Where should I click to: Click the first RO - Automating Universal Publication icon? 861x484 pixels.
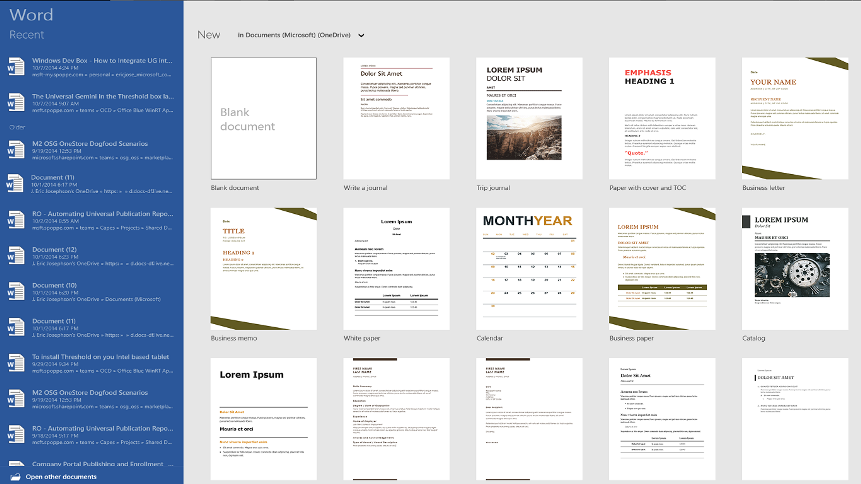click(16, 220)
